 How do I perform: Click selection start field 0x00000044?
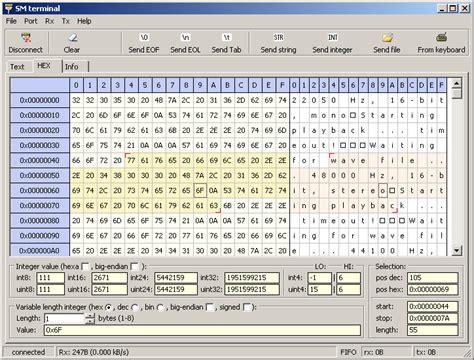432,306
